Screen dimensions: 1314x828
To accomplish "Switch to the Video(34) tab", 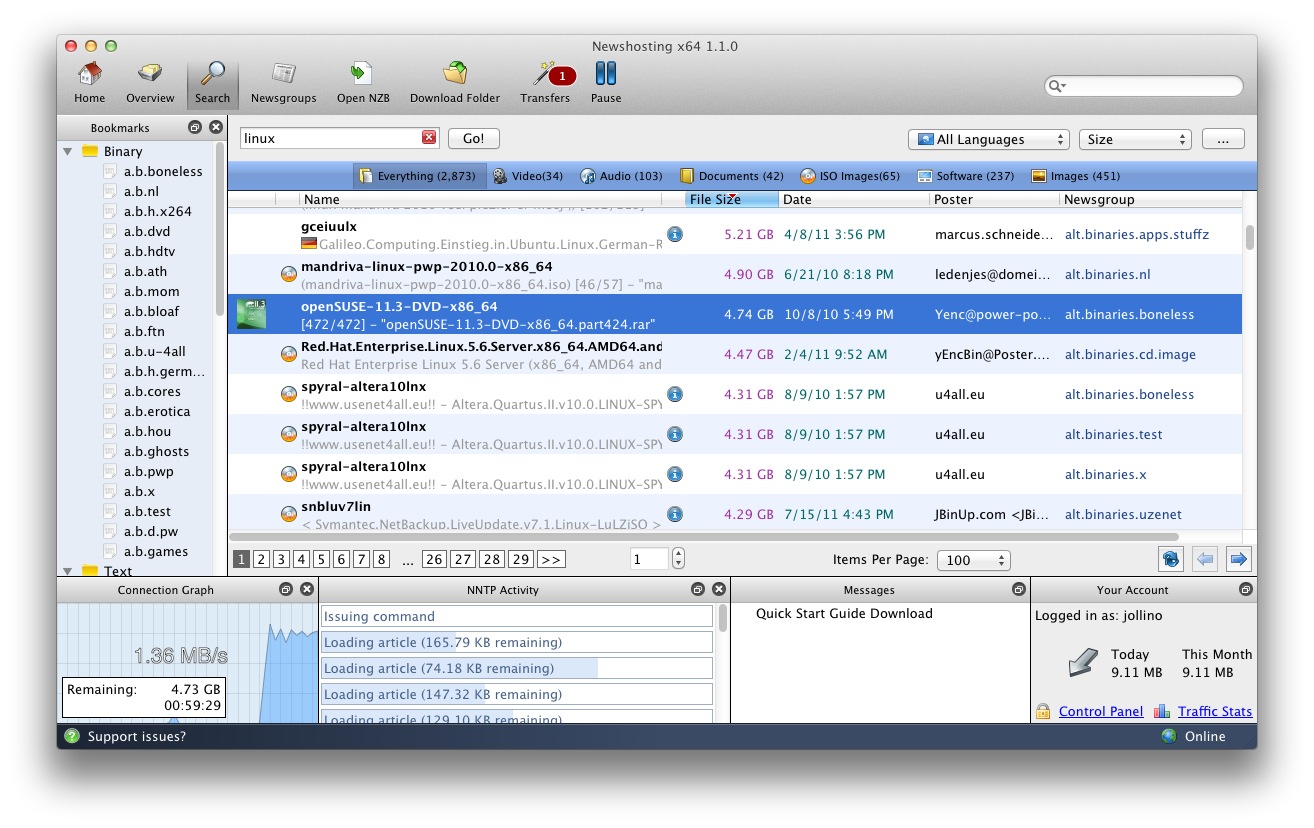I will coord(527,176).
